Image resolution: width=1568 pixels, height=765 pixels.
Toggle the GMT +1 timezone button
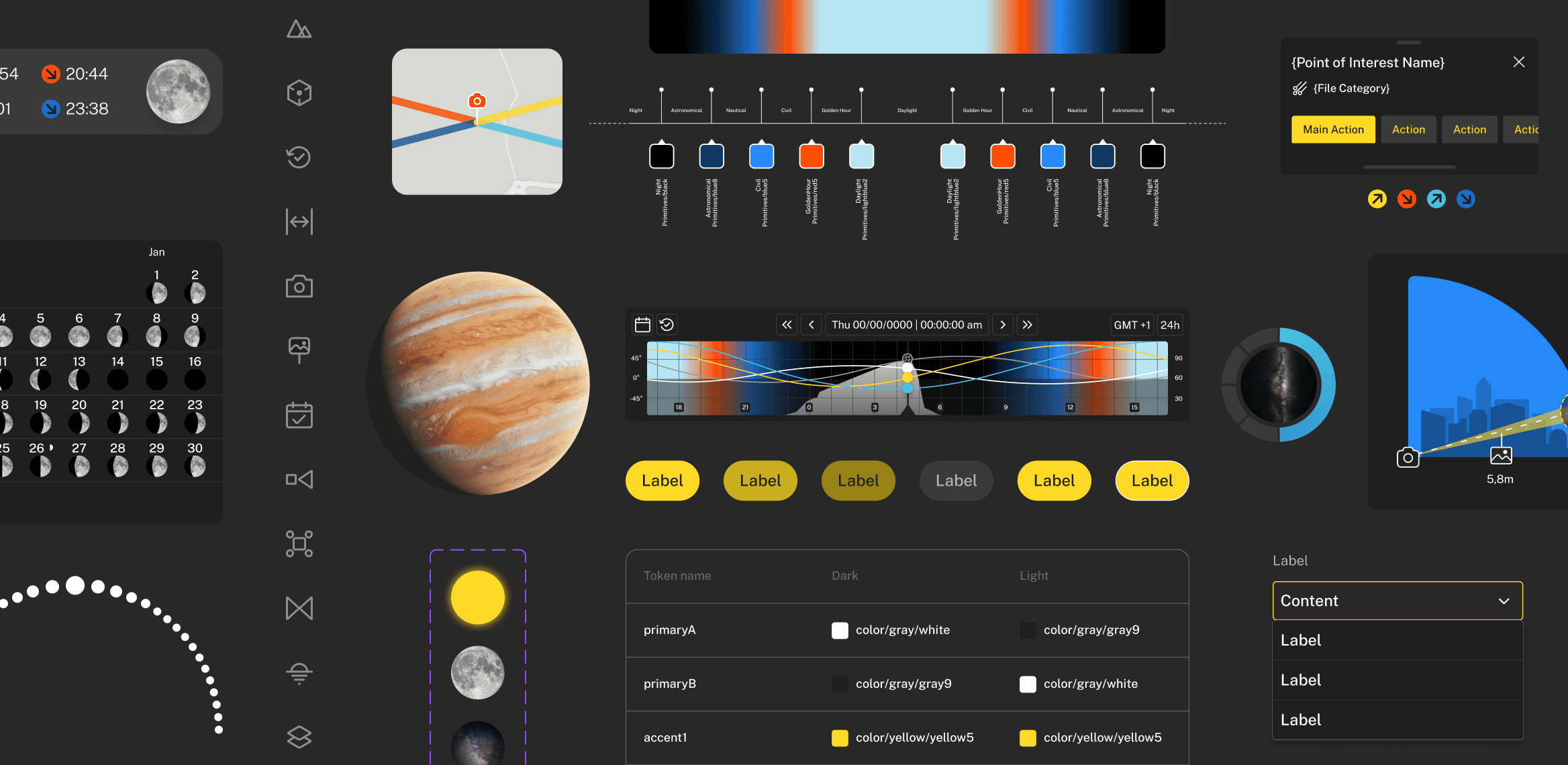[x=1132, y=325]
